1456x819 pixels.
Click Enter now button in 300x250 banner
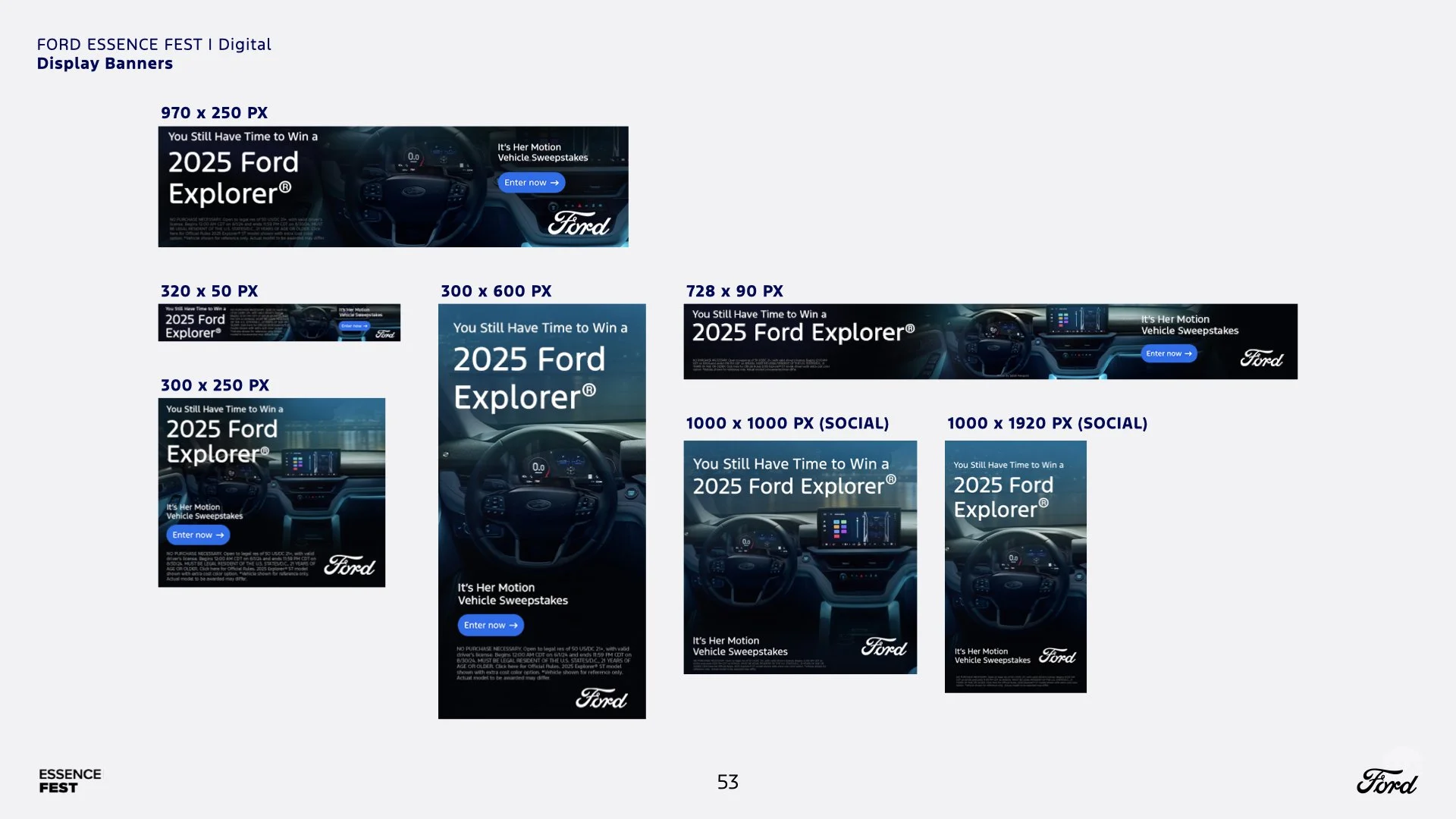[x=198, y=535]
